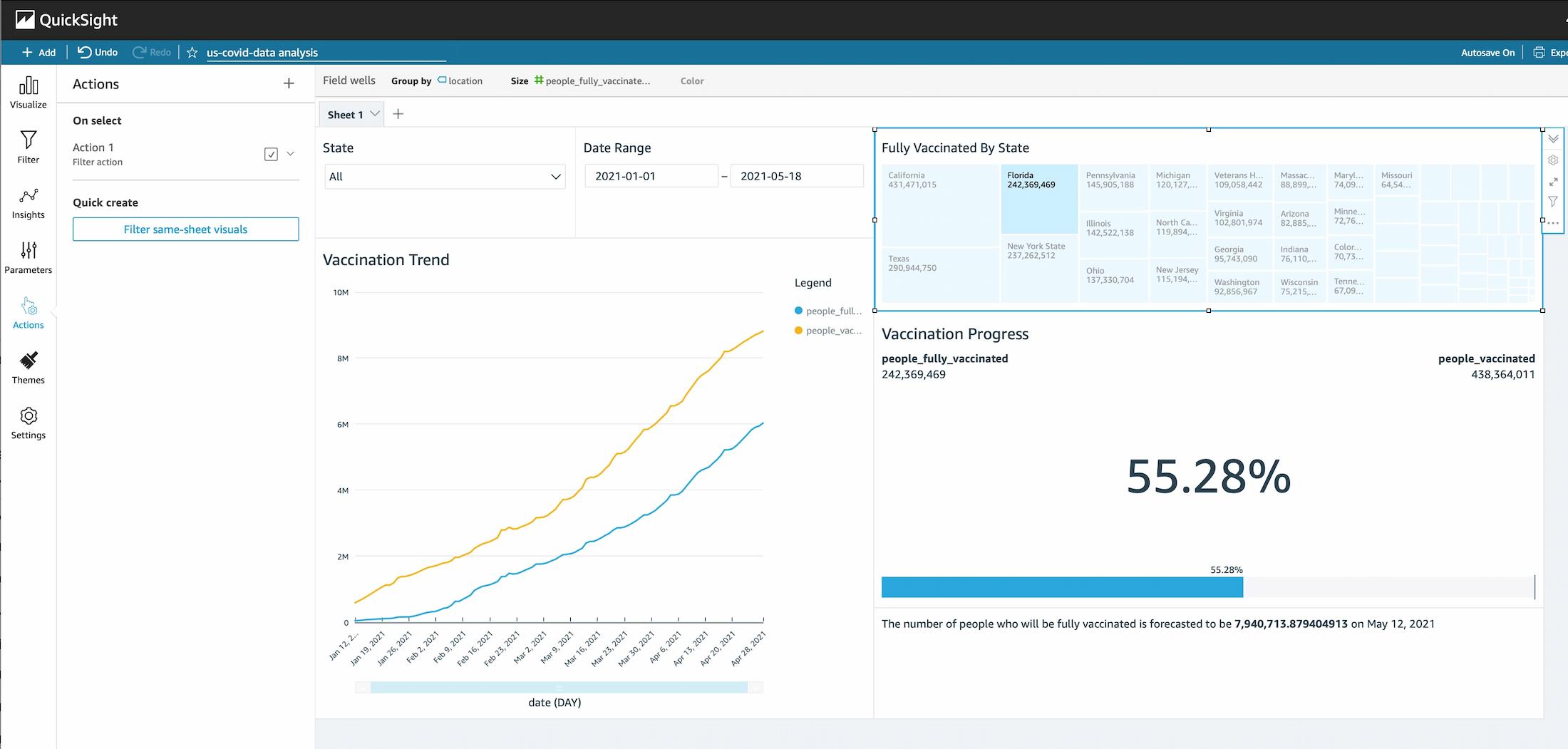Open the Sheet 1 tab dropdown menu
The image size is (1568, 749).
click(375, 114)
